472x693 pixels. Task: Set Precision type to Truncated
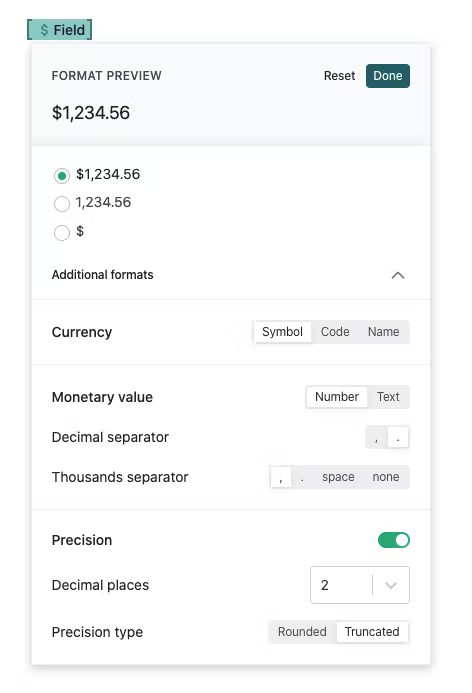[x=372, y=632]
